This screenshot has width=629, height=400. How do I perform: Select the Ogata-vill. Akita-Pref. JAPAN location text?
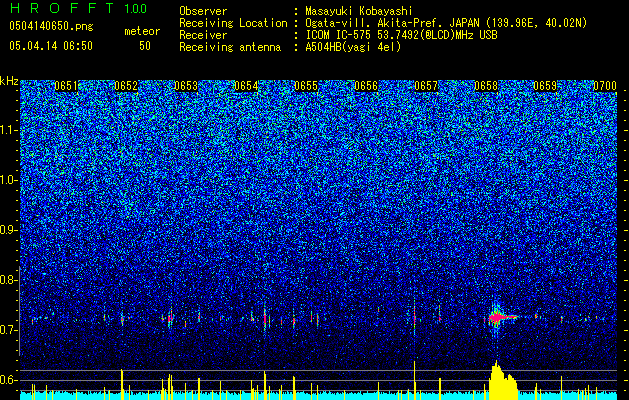446,23
